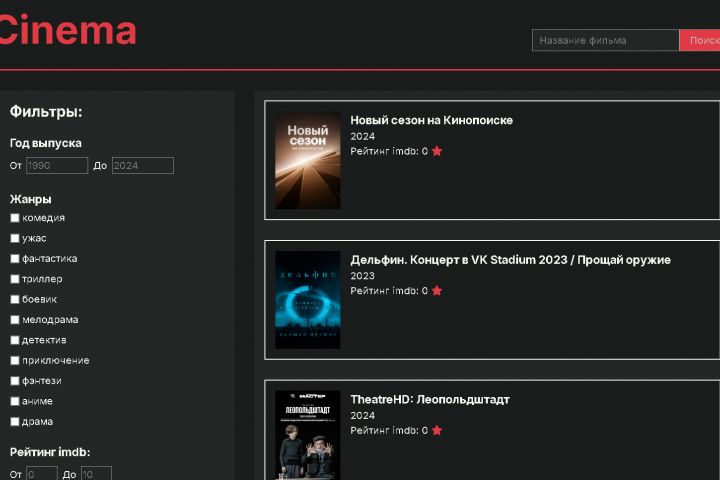This screenshot has width=720, height=480.
Task: Check the боевик genre filter
Action: [15, 299]
